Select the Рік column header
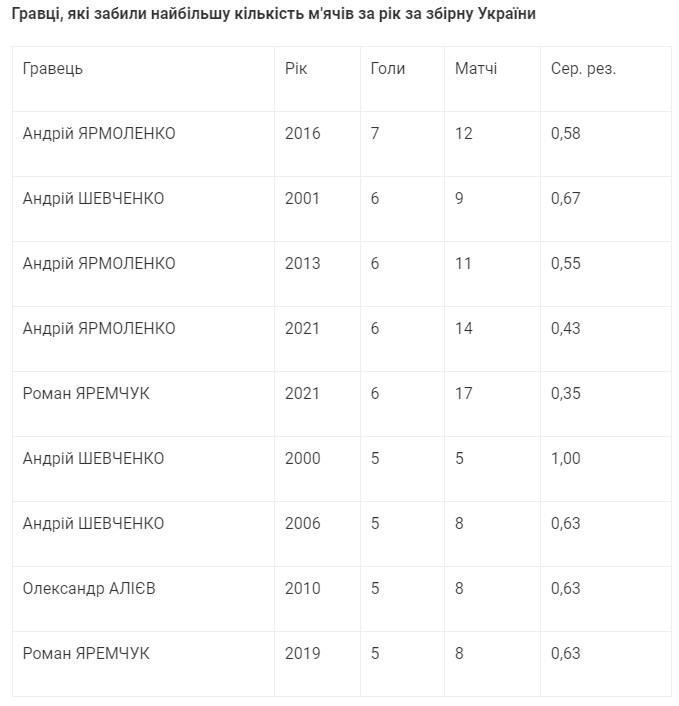 click(297, 69)
